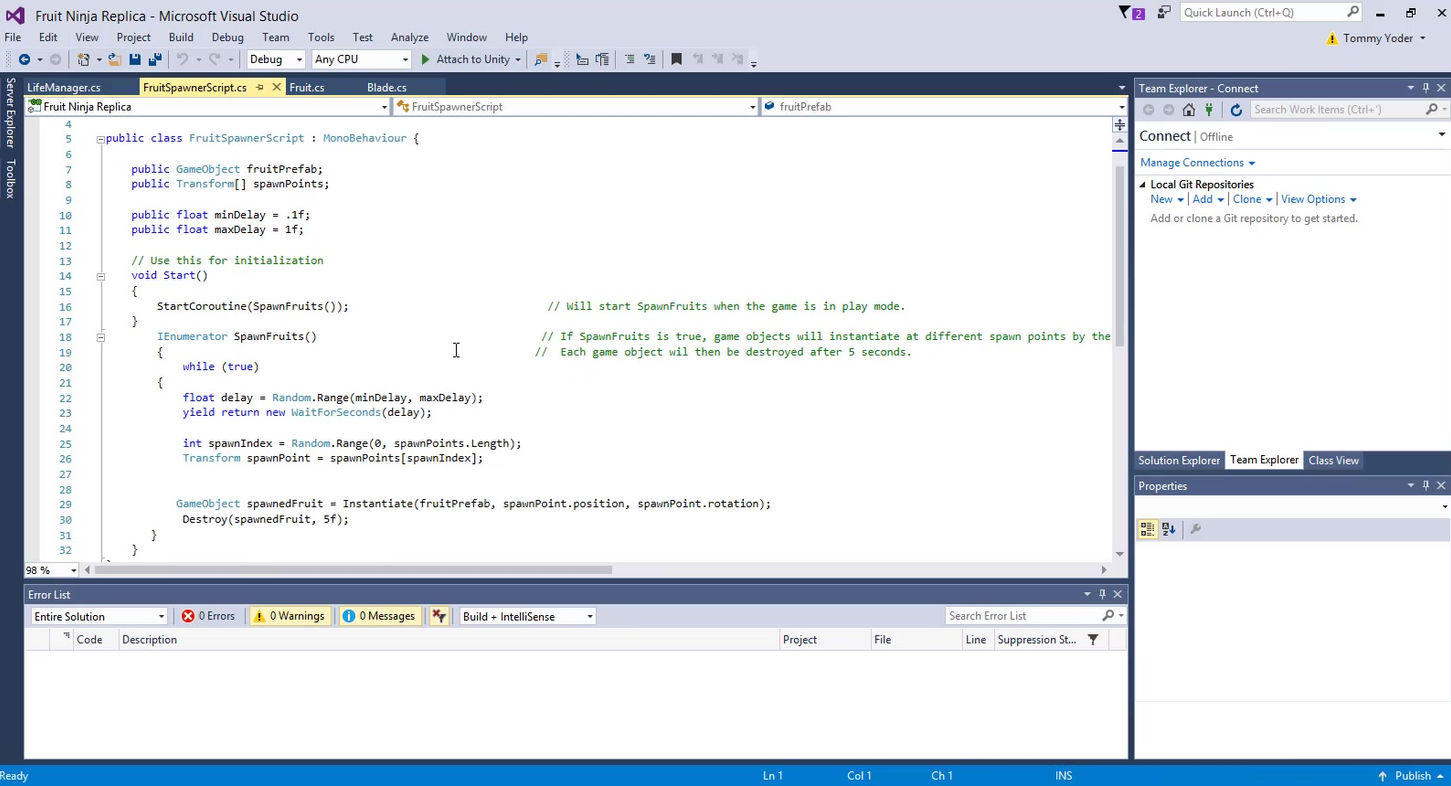Open the Toolbox side tab

click(10, 179)
